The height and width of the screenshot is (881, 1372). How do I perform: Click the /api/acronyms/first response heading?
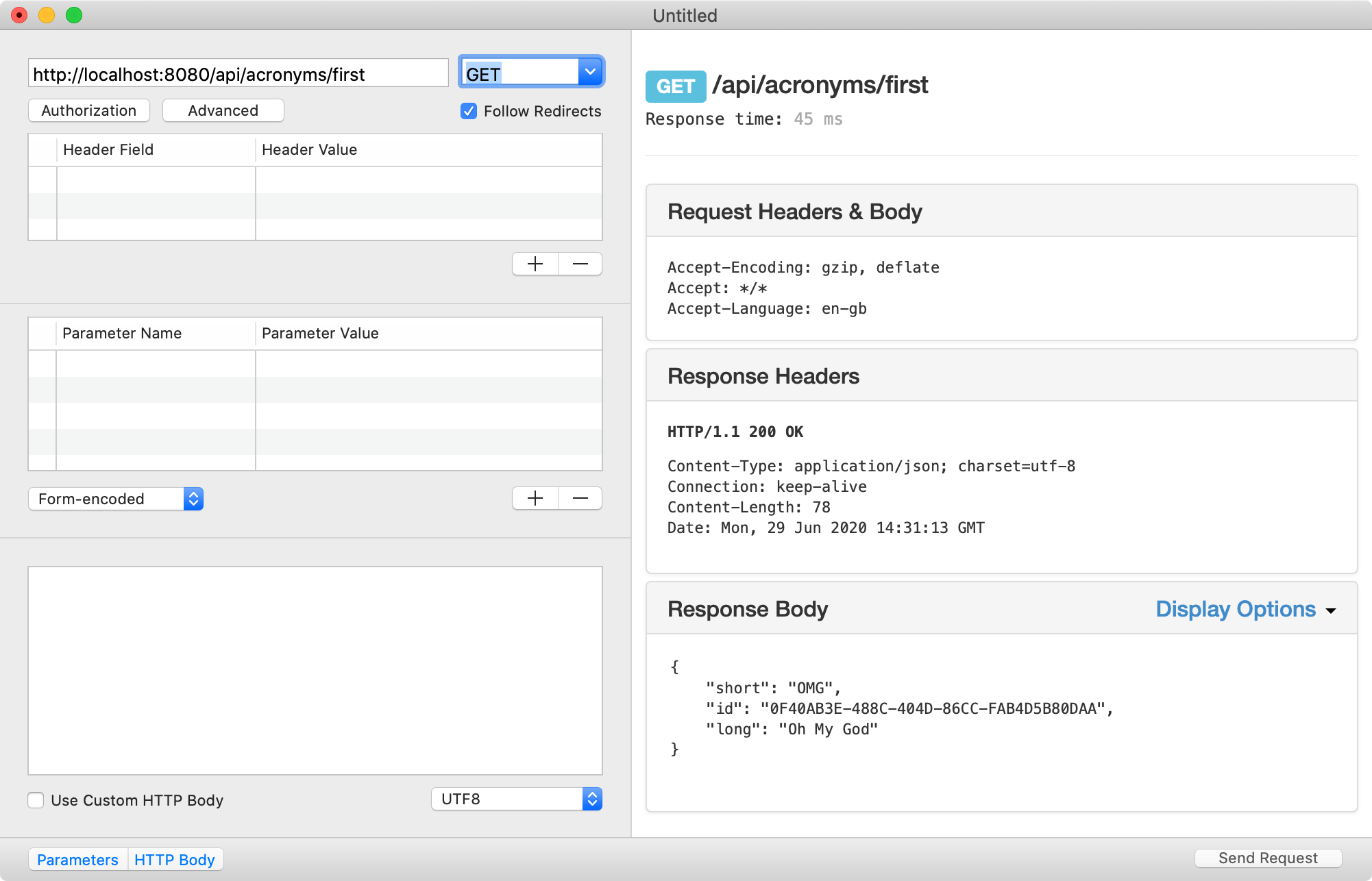click(x=820, y=85)
